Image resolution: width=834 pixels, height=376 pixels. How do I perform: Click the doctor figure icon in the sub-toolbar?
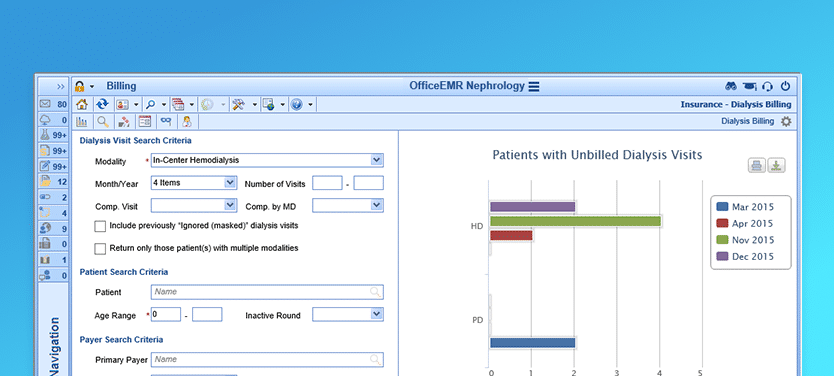[x=187, y=122]
